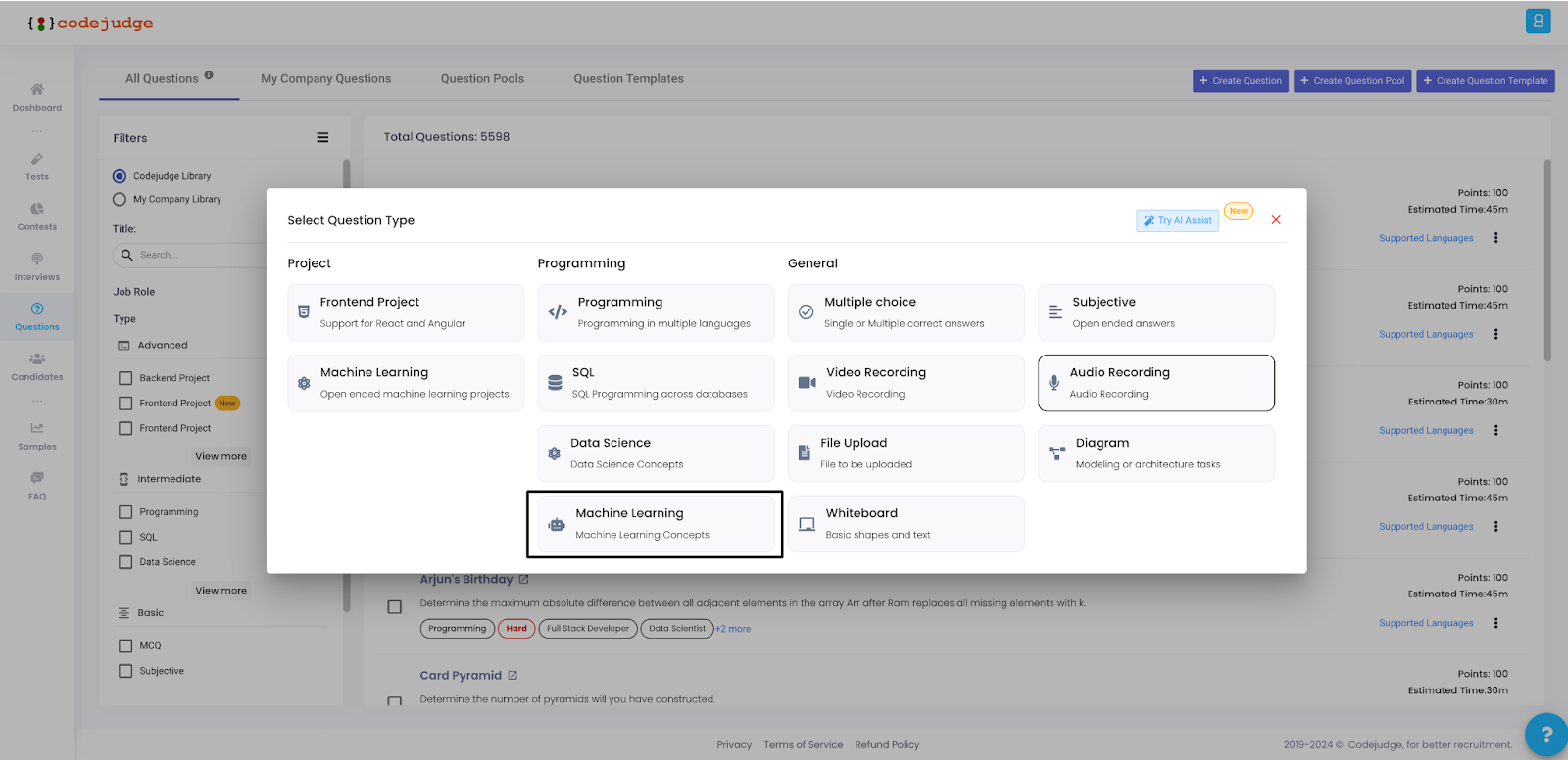The width and height of the screenshot is (1568, 760).
Task: Go to Contests in sidebar
Action: coord(37,210)
